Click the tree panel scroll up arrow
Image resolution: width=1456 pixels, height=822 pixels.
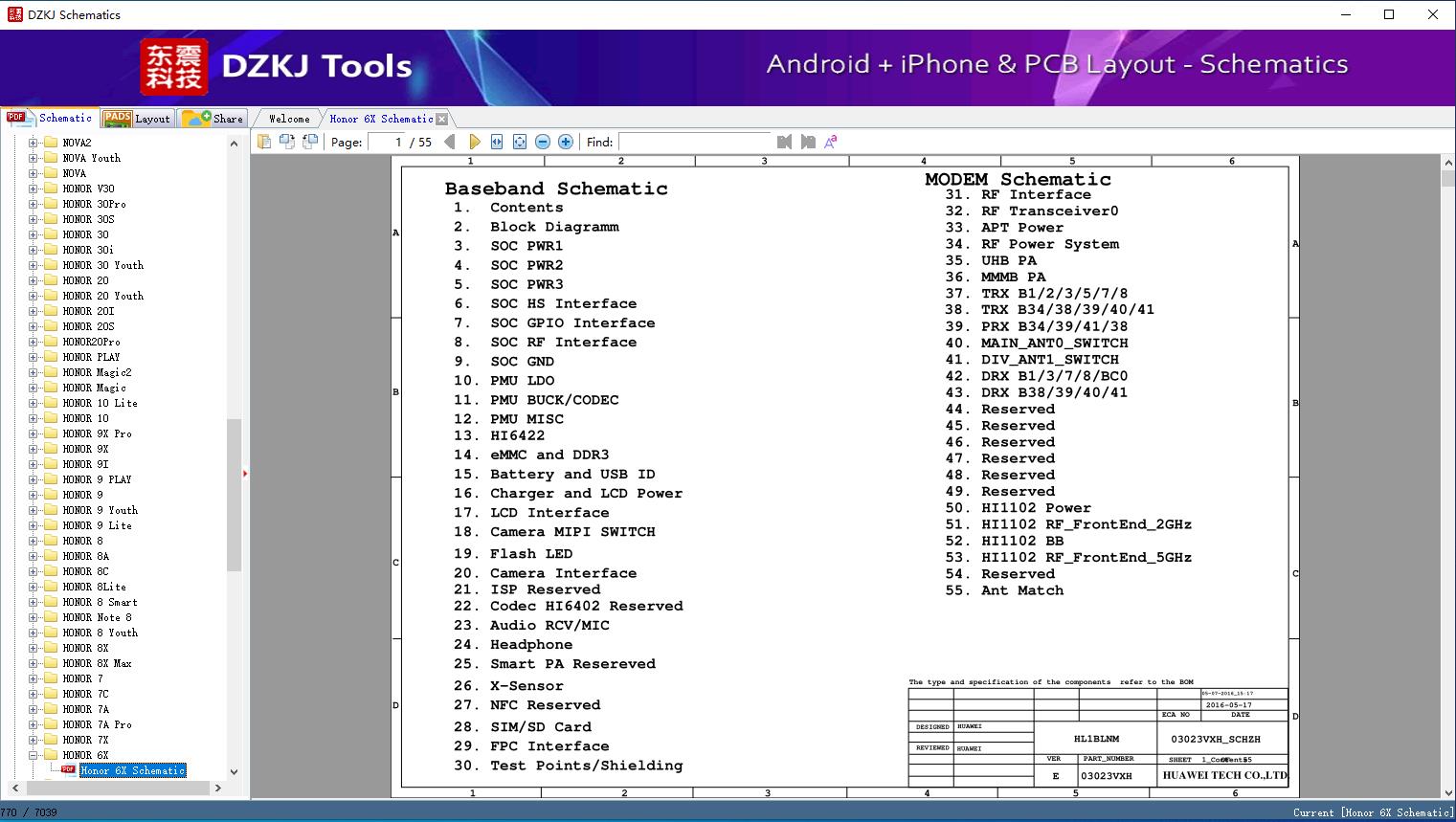234,144
